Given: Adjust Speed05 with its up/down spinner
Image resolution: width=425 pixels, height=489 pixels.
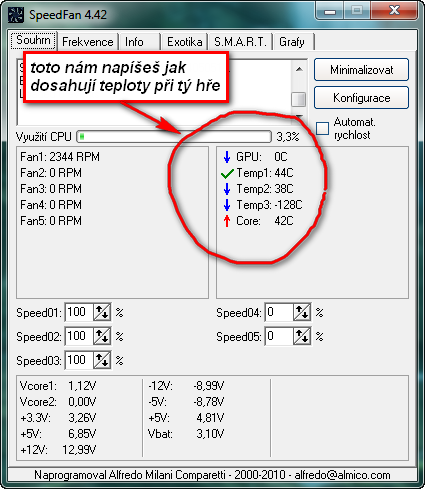Looking at the screenshot, I should [x=302, y=336].
